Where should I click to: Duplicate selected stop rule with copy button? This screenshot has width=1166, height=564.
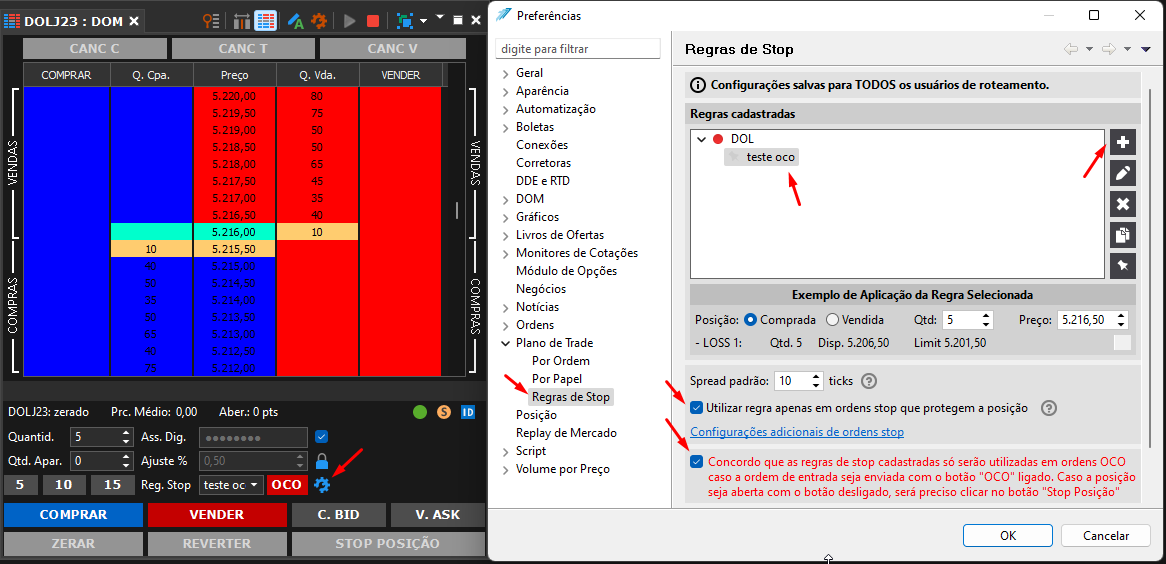pyautogui.click(x=1123, y=235)
